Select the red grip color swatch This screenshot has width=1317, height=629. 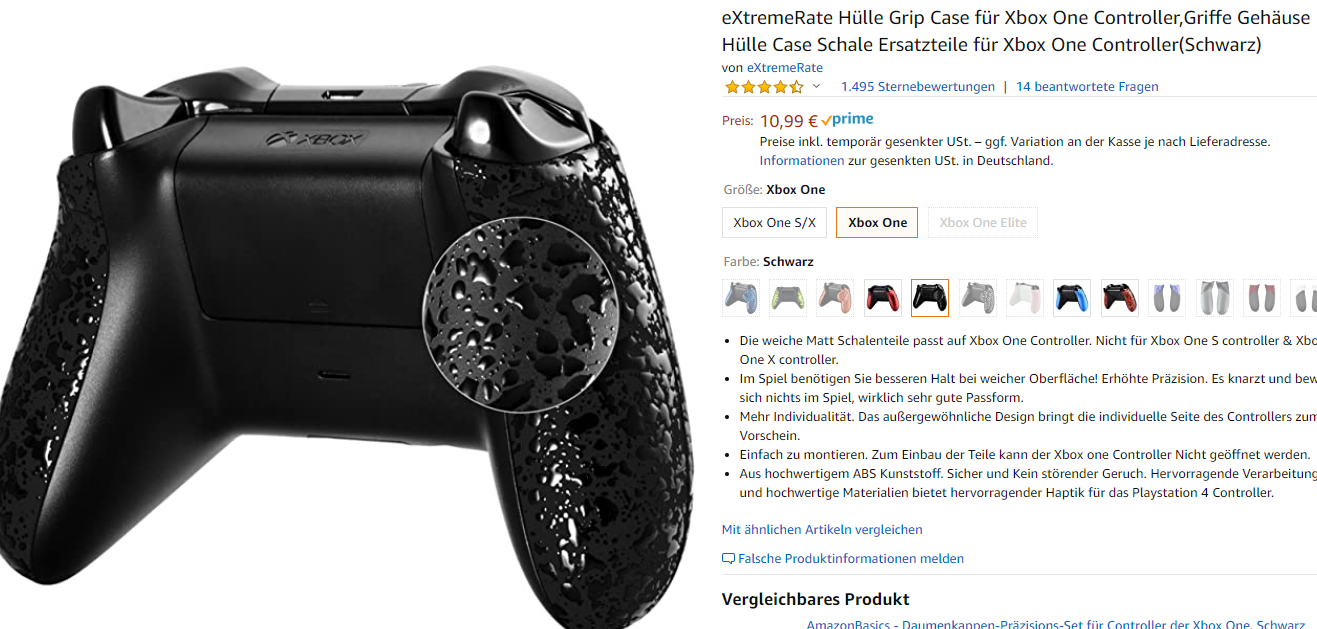tap(883, 298)
